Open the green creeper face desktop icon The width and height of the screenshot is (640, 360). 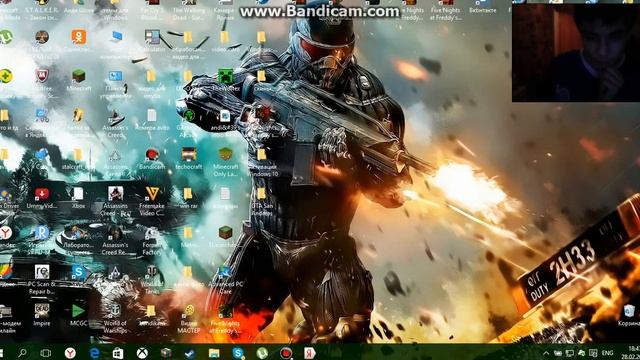click(x=225, y=80)
